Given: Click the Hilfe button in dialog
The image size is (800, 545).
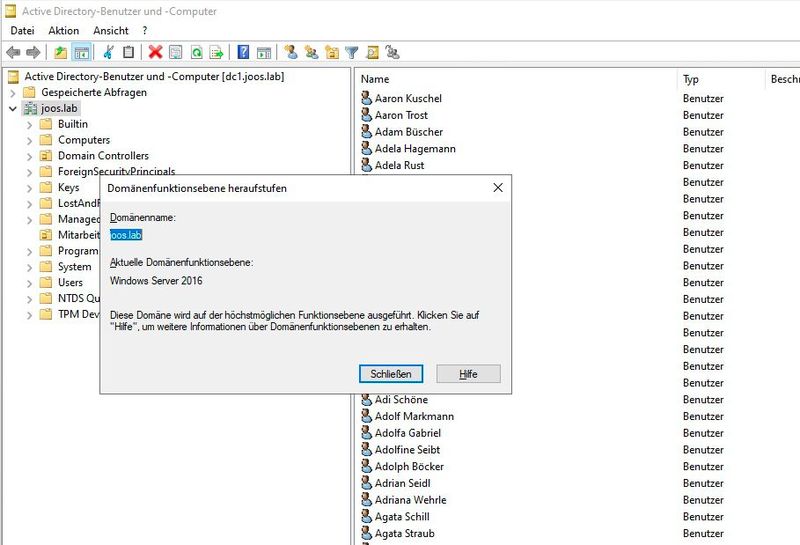Looking at the screenshot, I should (468, 374).
